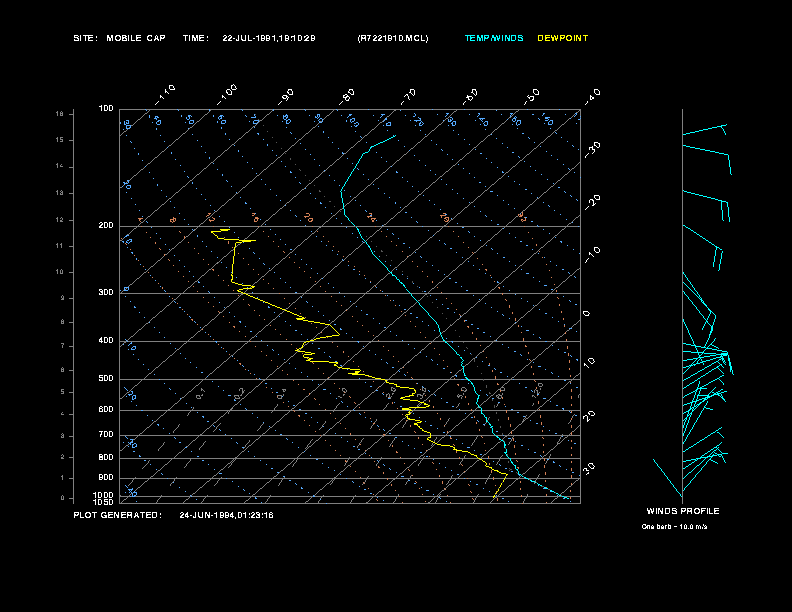Click the 1050 pressure level label
This screenshot has width=792, height=612.
coord(104,502)
